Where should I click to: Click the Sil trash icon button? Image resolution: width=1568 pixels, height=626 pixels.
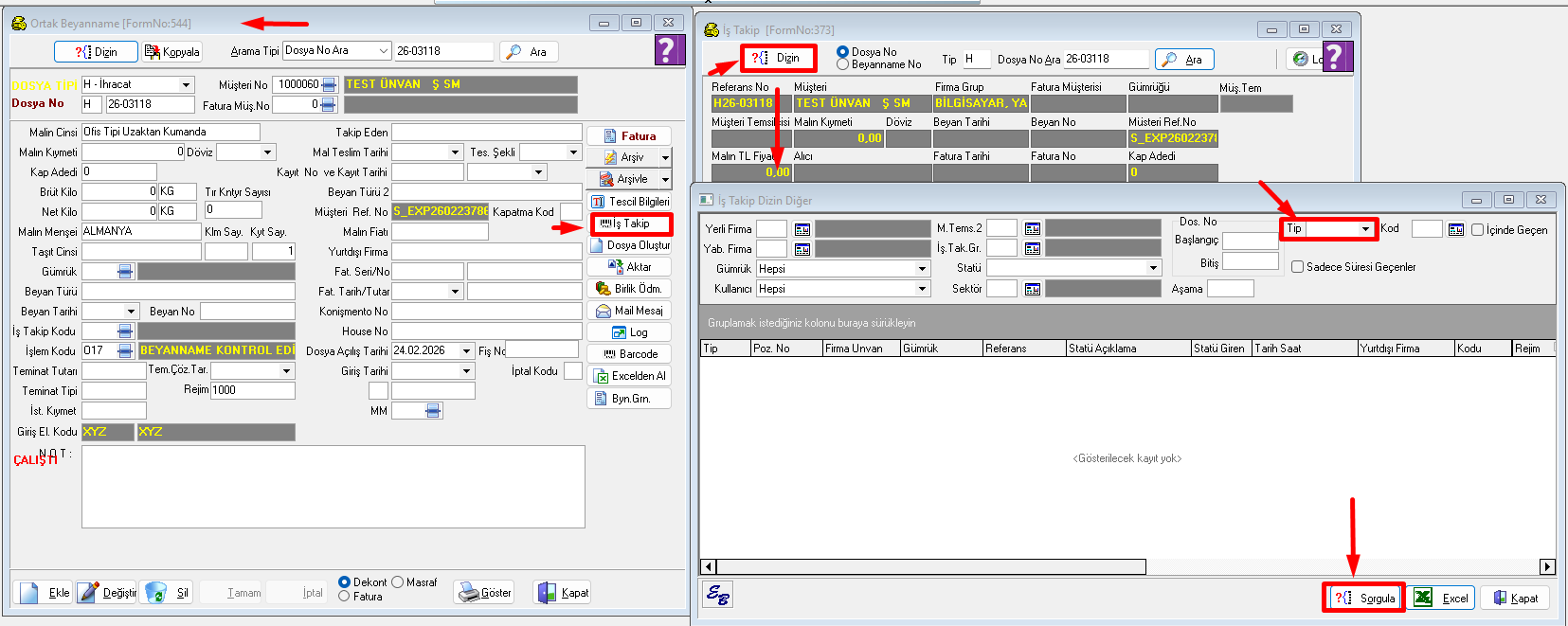[x=169, y=593]
